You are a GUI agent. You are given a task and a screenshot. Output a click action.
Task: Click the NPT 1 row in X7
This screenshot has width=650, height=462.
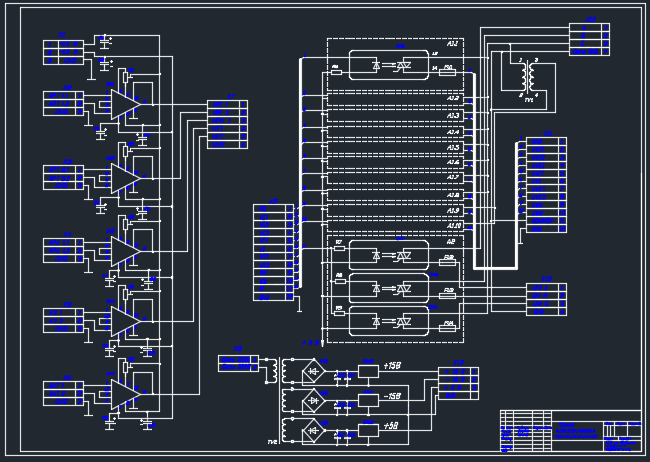(x=228, y=105)
